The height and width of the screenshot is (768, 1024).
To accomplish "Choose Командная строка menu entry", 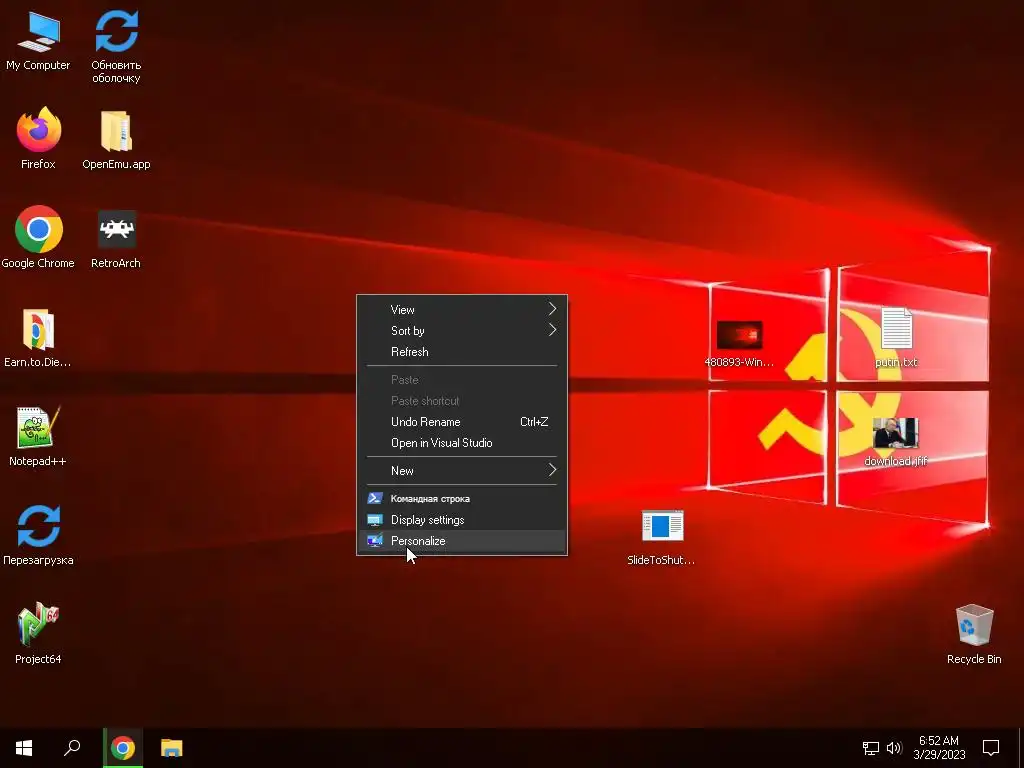I will pos(462,498).
